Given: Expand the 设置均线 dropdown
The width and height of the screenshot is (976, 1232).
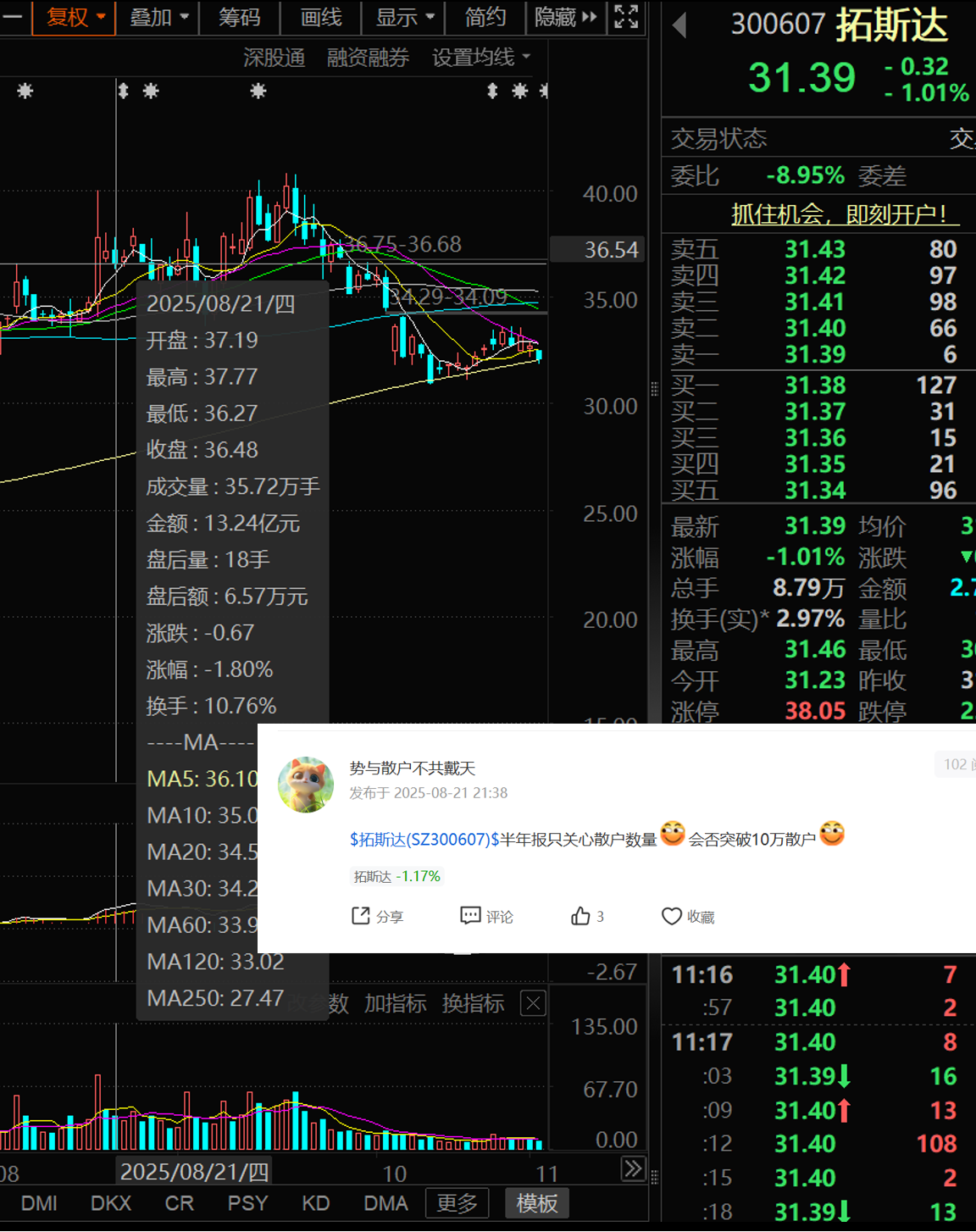Looking at the screenshot, I should [x=480, y=57].
